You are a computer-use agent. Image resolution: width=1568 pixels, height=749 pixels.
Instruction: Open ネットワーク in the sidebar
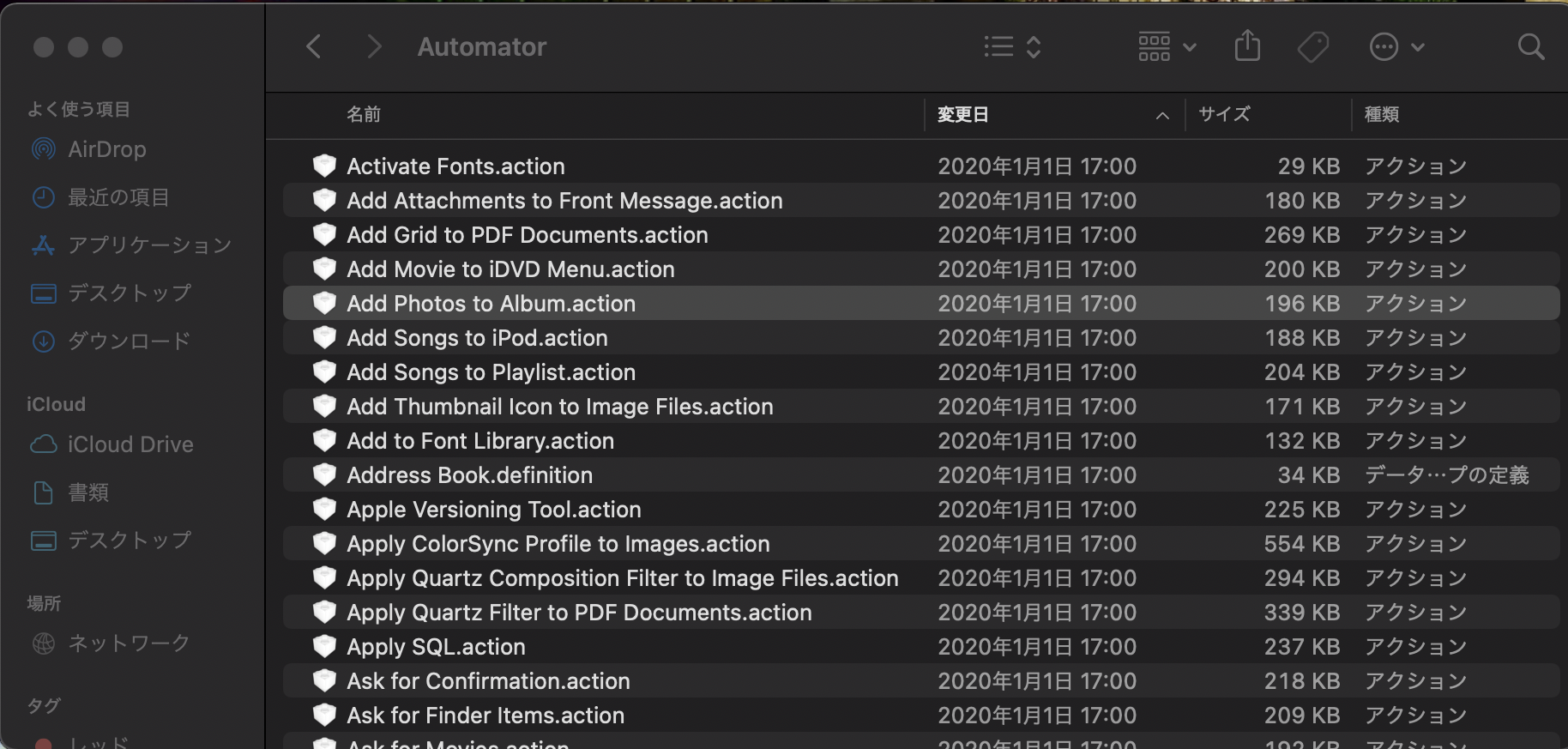[129, 643]
